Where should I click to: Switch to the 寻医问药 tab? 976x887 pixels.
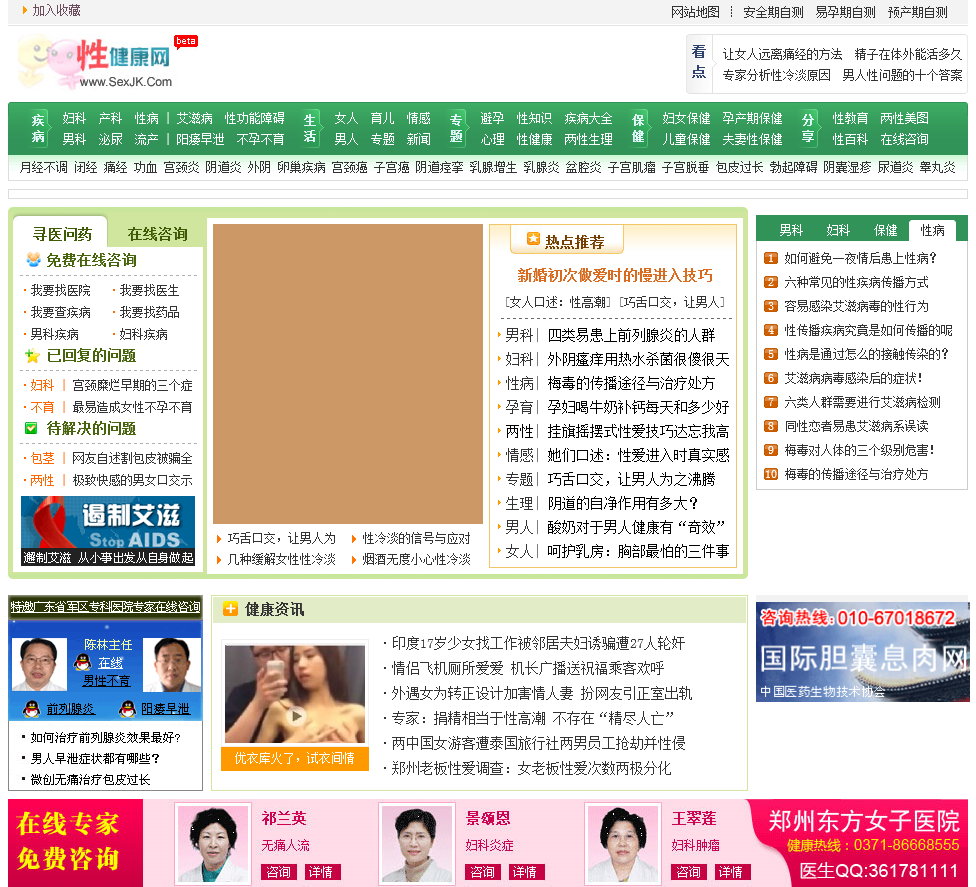62,234
